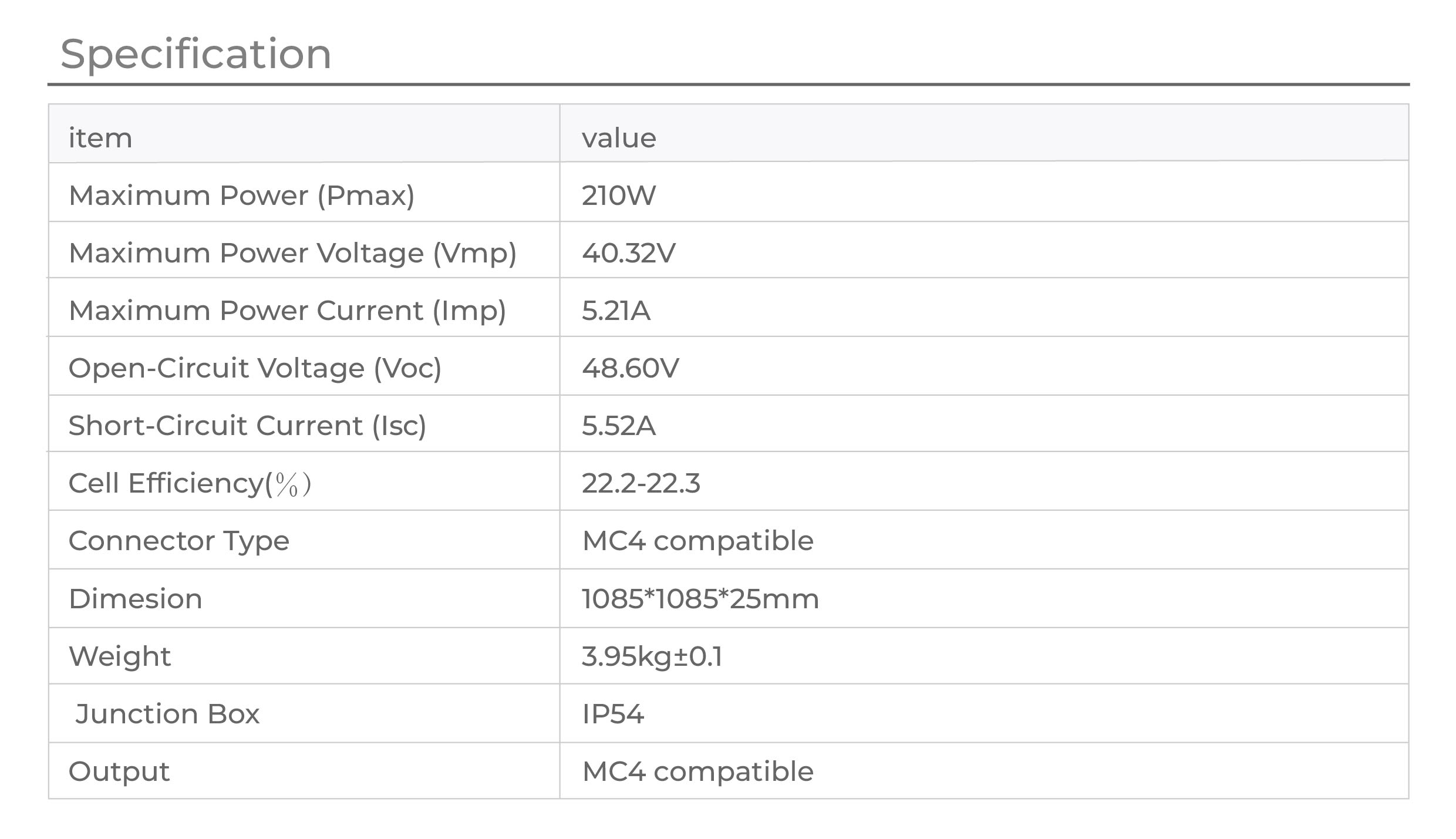The image size is (1456, 839).
Task: Click the 3.95kg±0.1 weight value
Action: (652, 656)
